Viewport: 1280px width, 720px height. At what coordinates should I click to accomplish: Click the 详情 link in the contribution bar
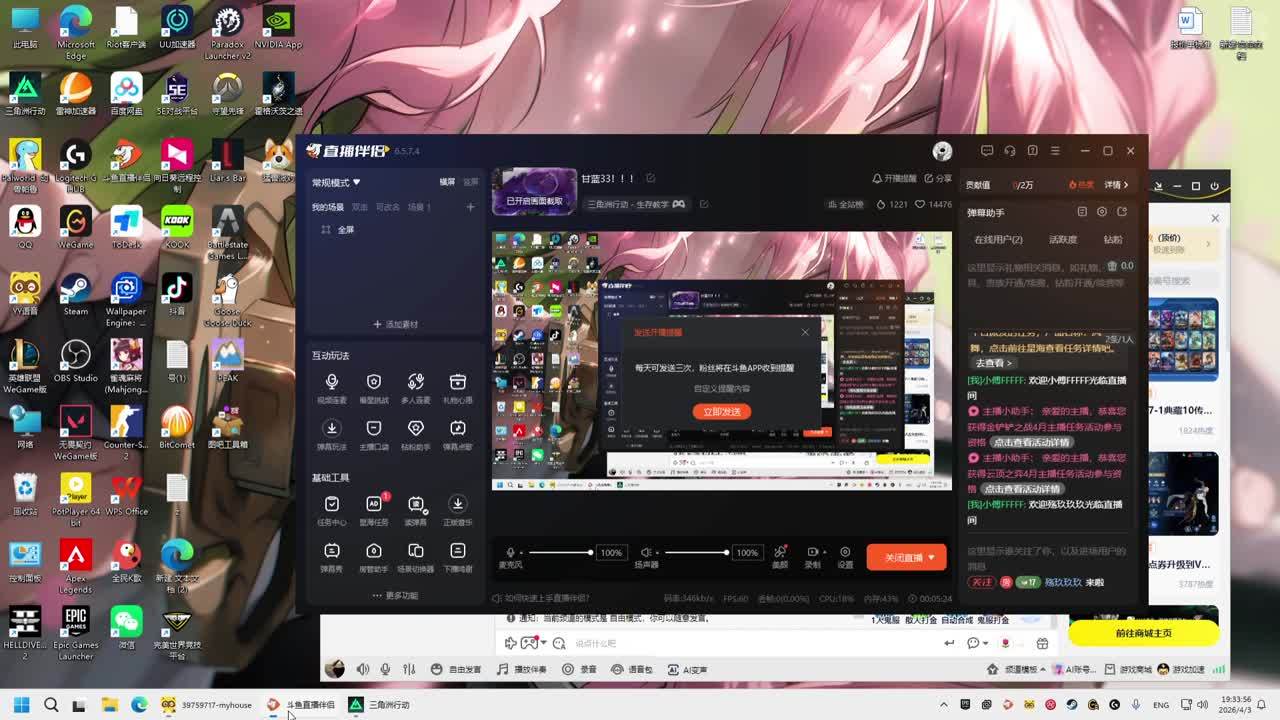pos(1116,185)
